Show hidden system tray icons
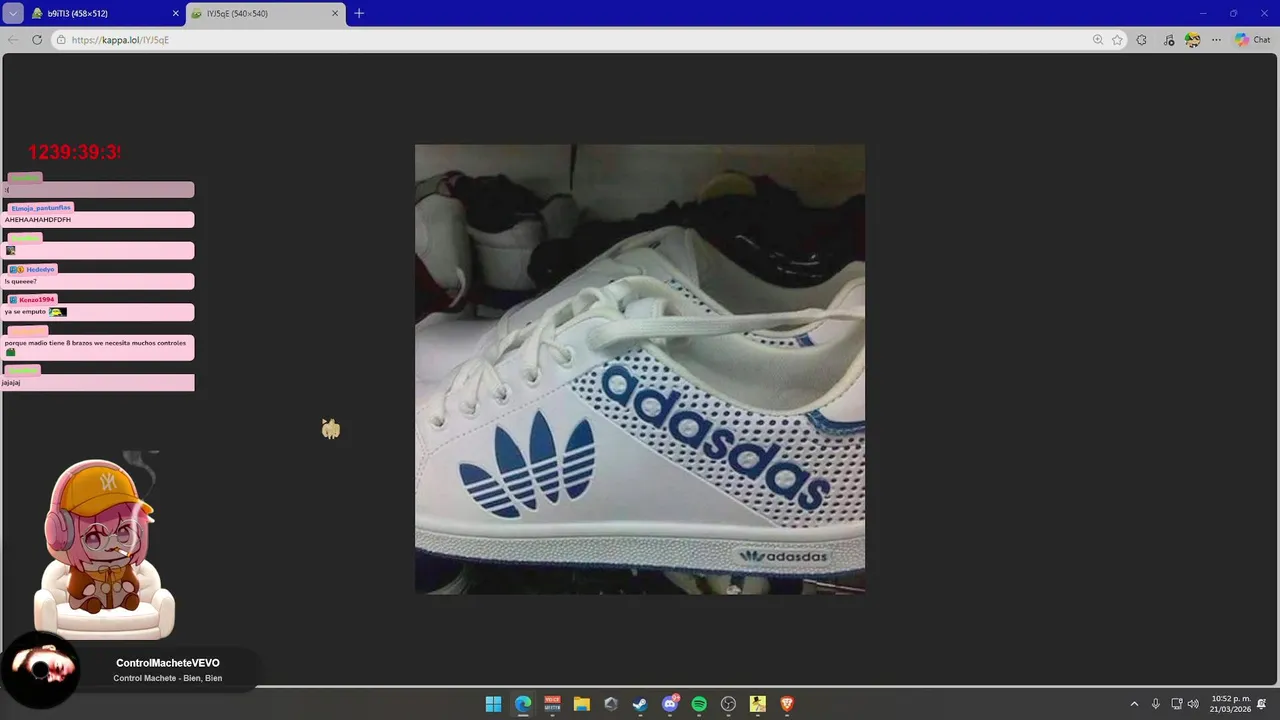This screenshot has height=720, width=1280. point(1135,704)
